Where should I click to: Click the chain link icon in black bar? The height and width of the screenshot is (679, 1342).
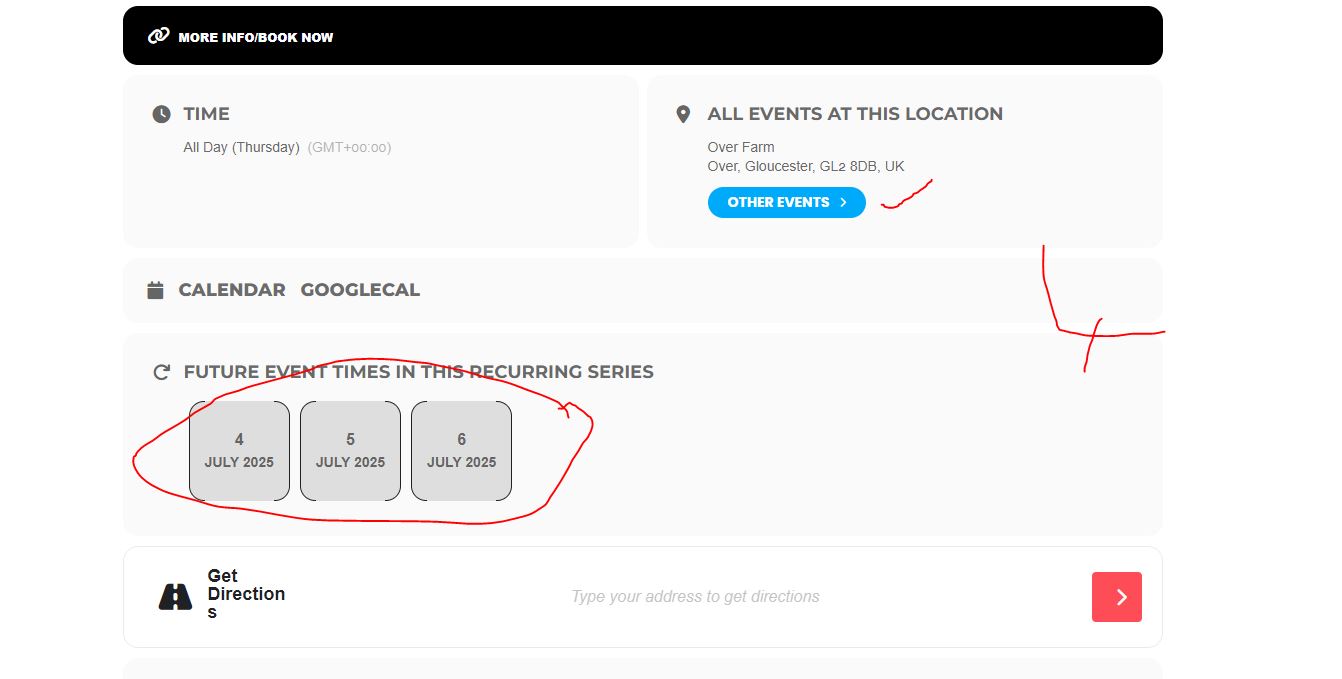158,36
